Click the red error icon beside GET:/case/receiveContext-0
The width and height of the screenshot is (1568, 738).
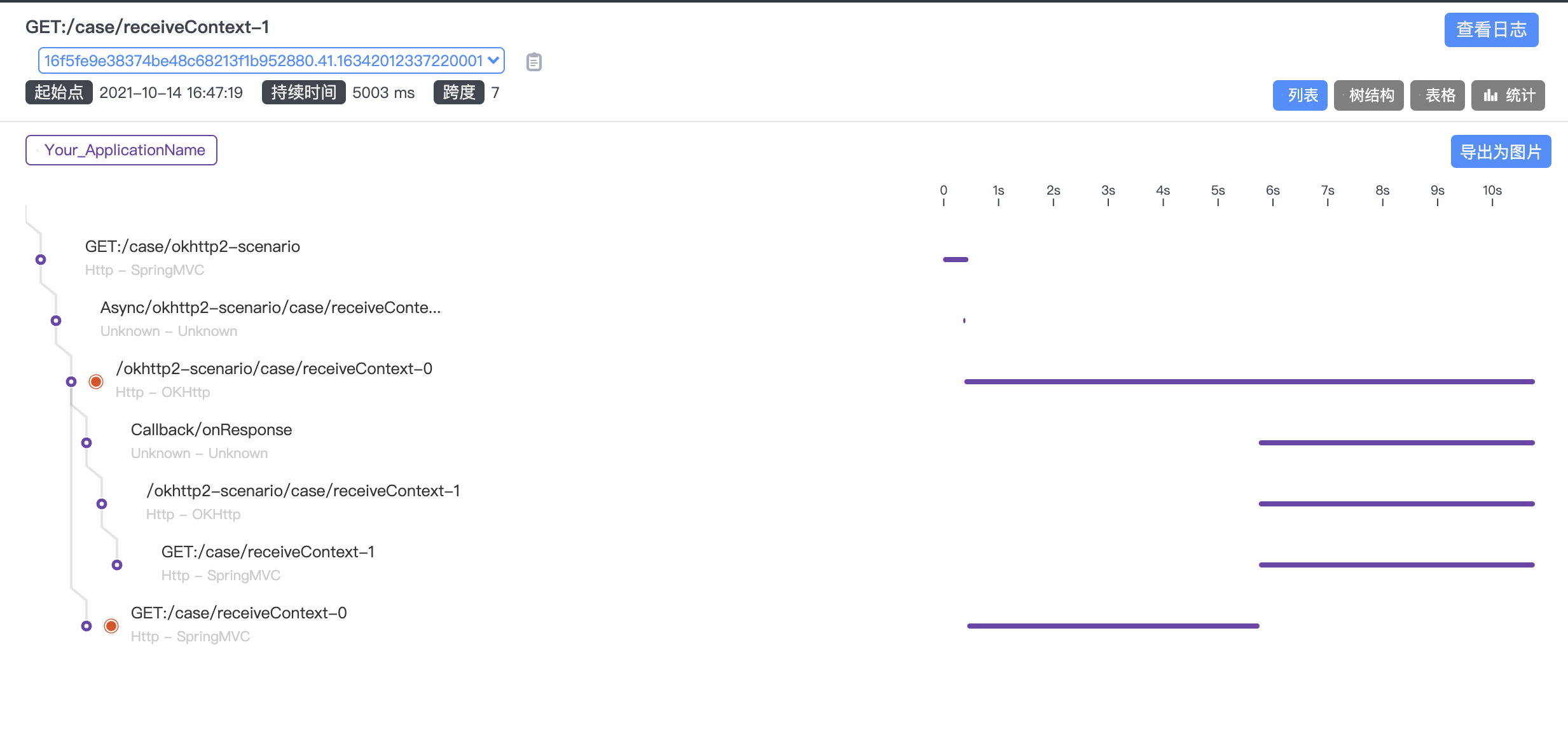(111, 626)
